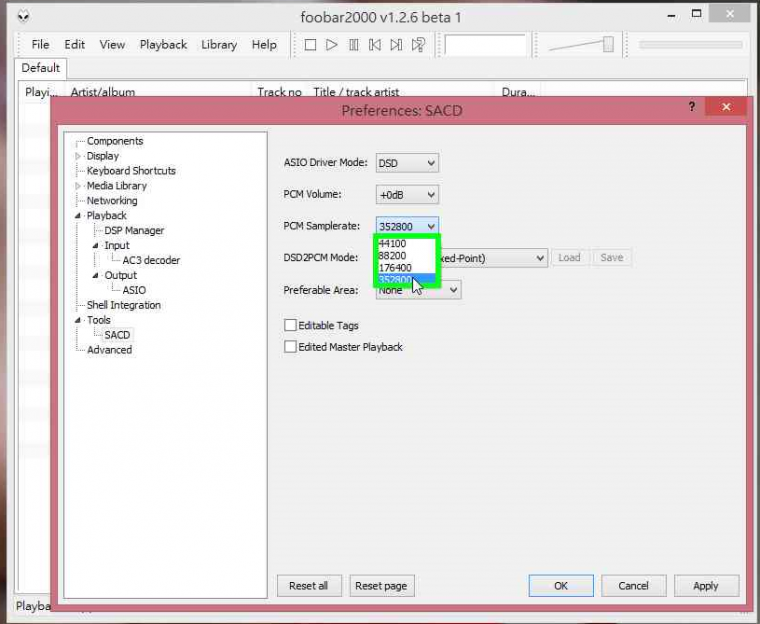
Task: Open the Library menu
Action: coord(219,45)
